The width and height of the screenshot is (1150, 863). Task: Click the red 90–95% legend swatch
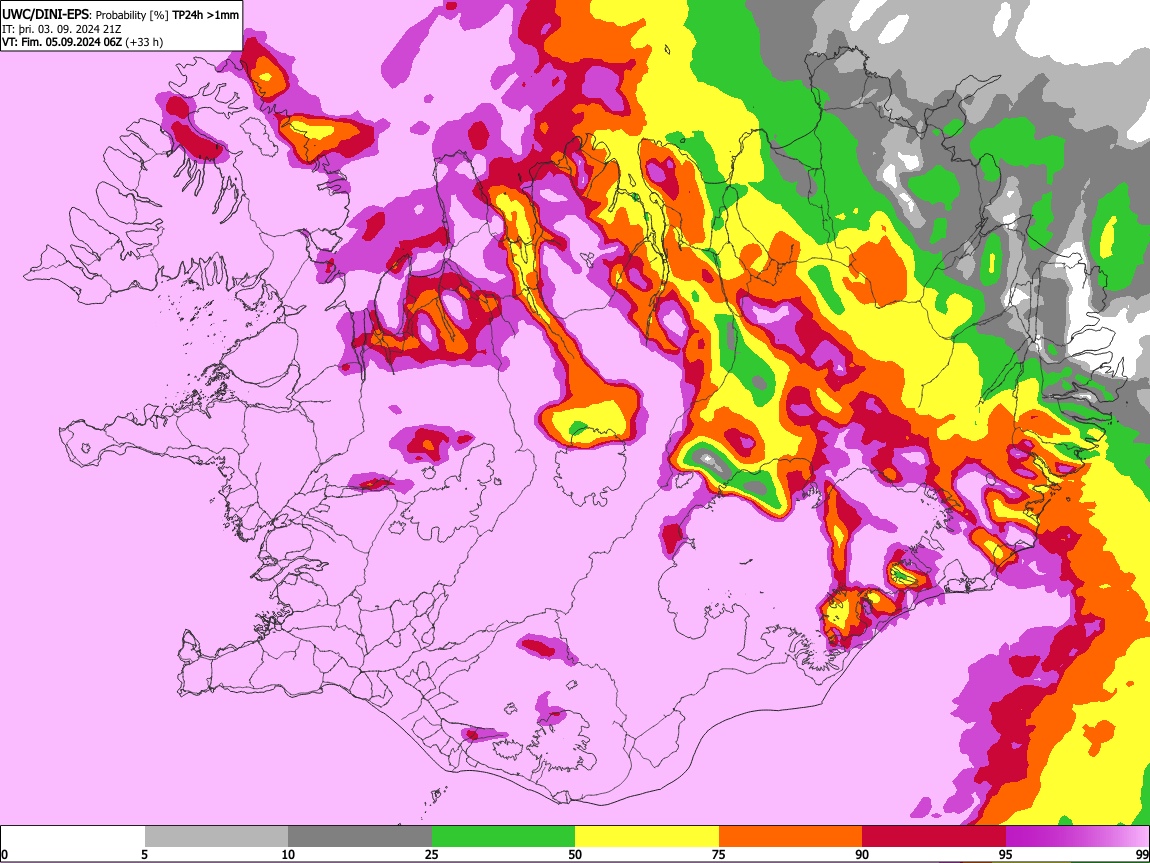click(934, 837)
